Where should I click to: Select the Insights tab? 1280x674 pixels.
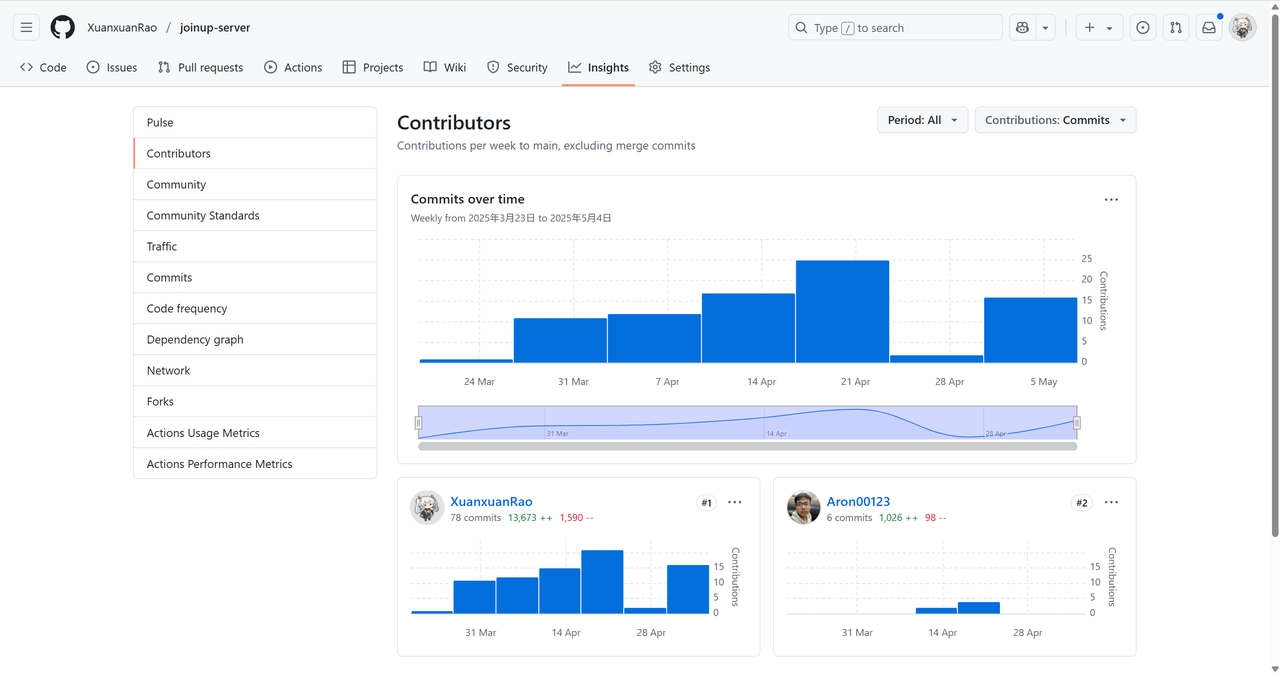pyautogui.click(x=598, y=67)
